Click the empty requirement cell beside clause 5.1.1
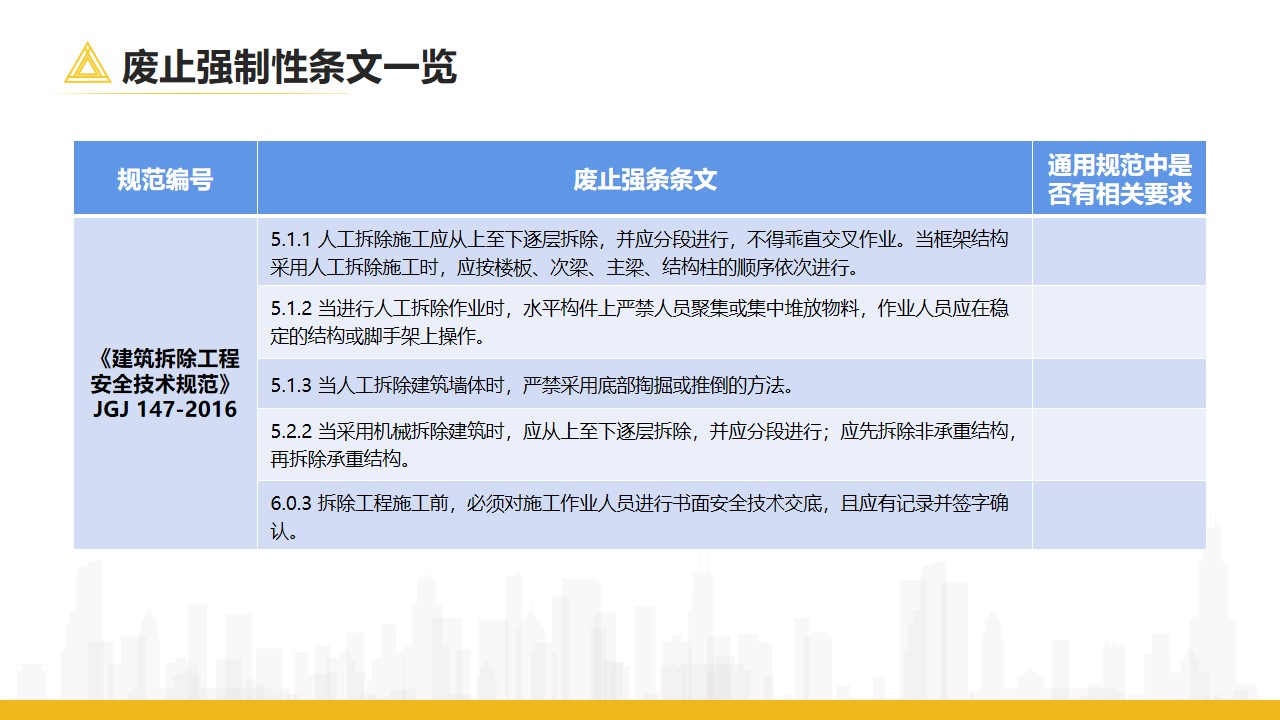Viewport: 1280px width, 720px height. [x=1119, y=251]
